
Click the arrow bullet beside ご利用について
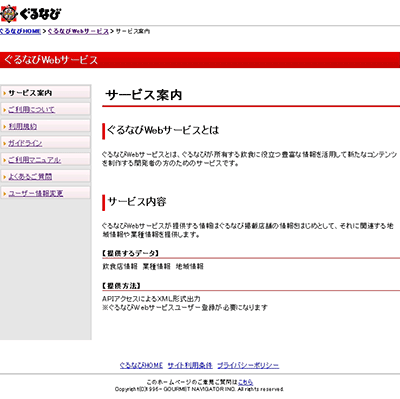tap(5, 110)
